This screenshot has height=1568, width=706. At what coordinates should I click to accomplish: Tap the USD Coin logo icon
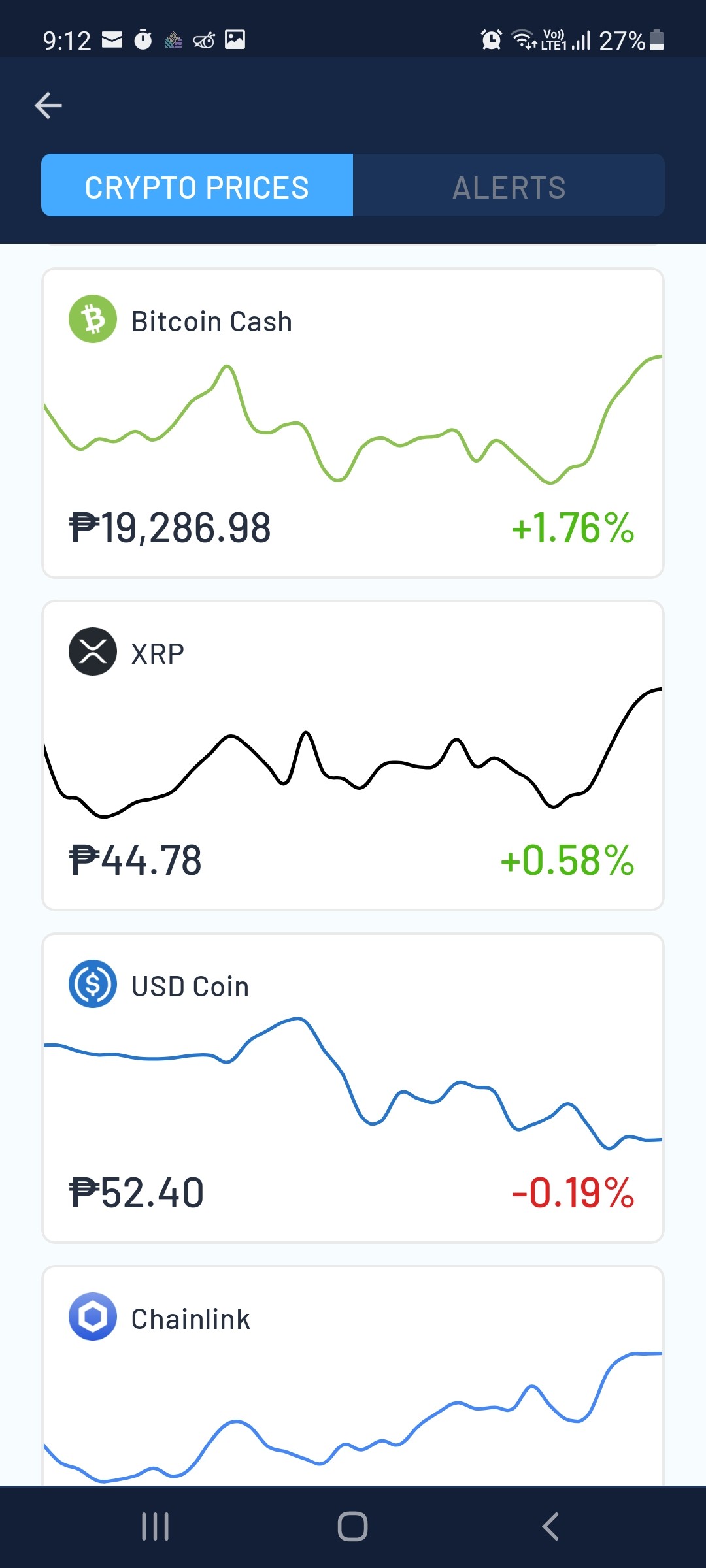[93, 984]
